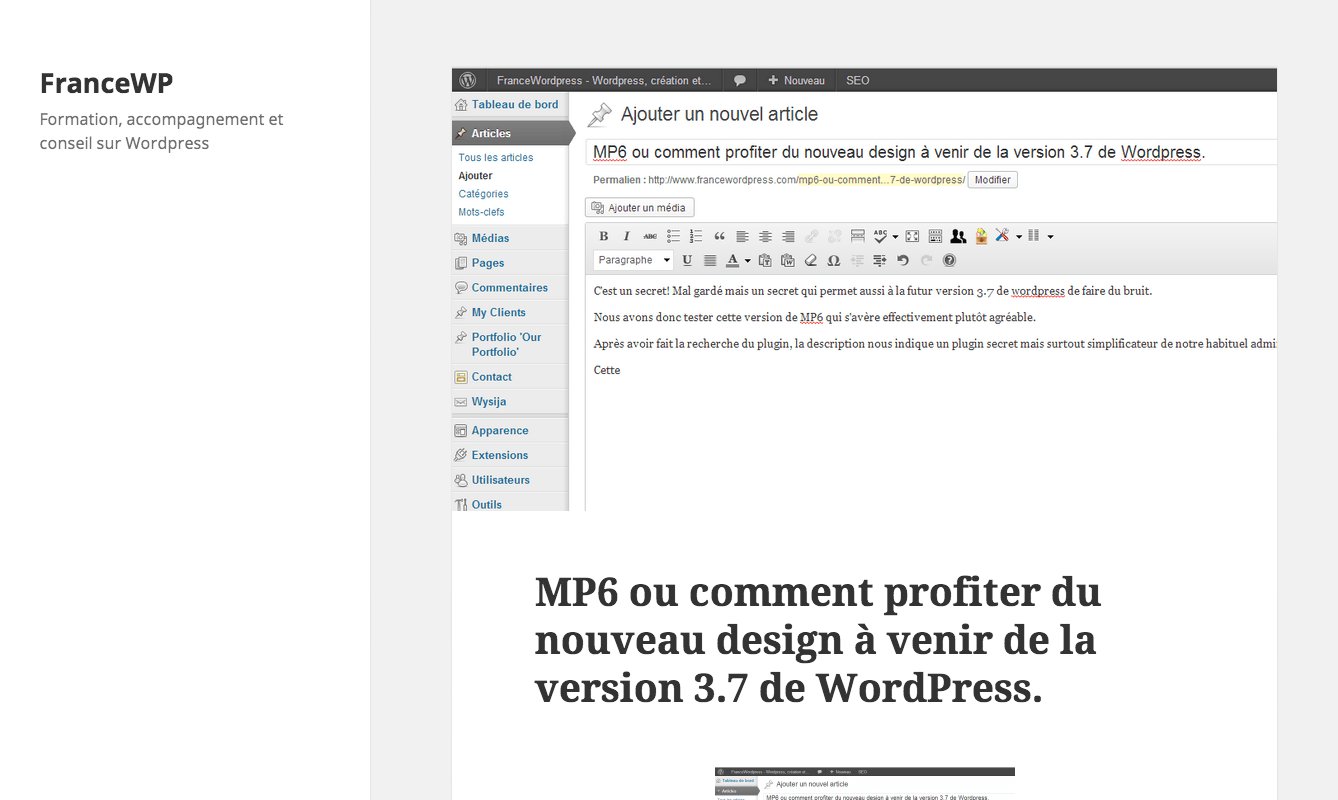Expand spellchecker language dropdown arrow
This screenshot has width=1338, height=800.
click(x=895, y=237)
